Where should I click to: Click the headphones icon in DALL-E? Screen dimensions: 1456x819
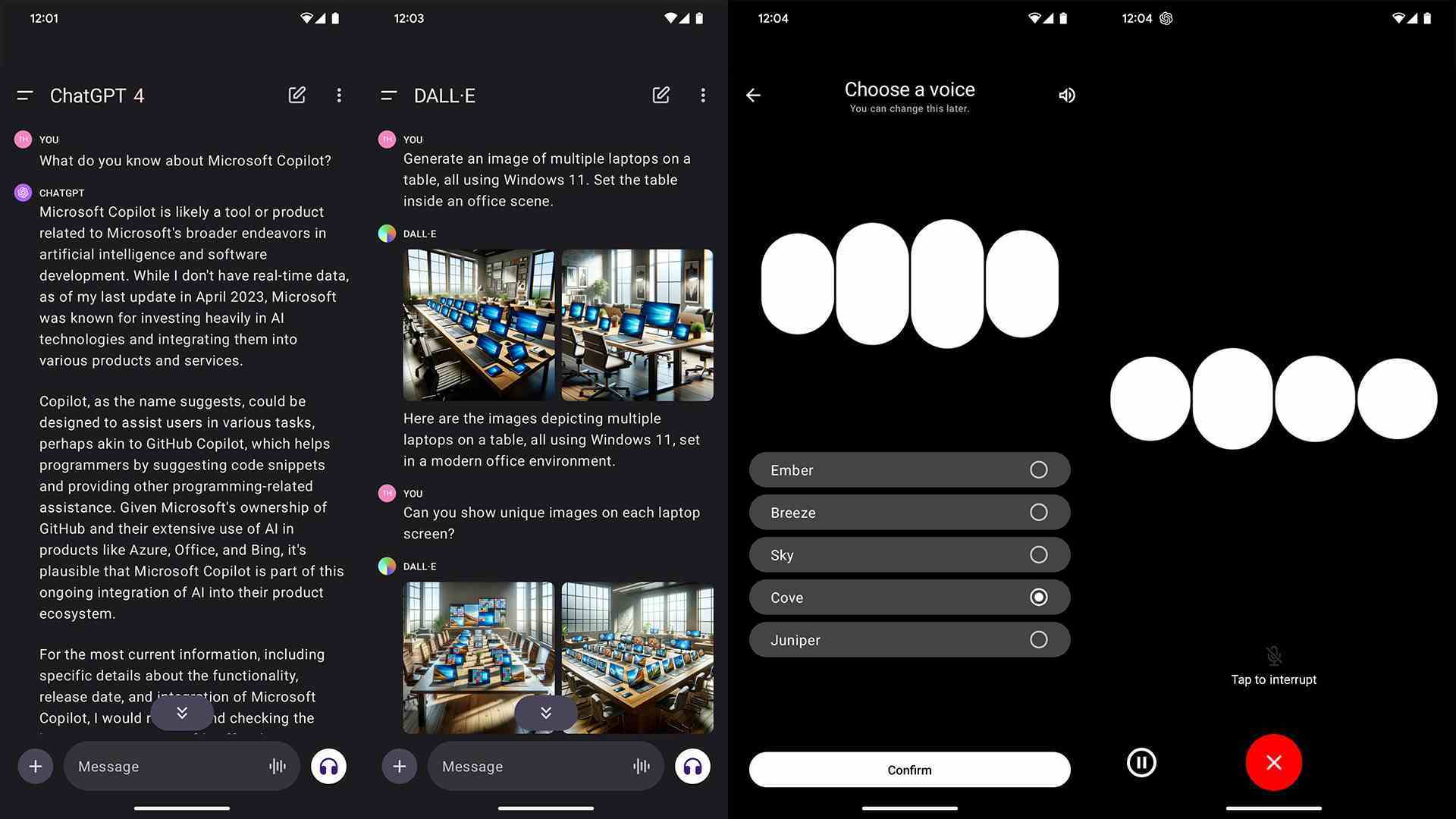692,766
